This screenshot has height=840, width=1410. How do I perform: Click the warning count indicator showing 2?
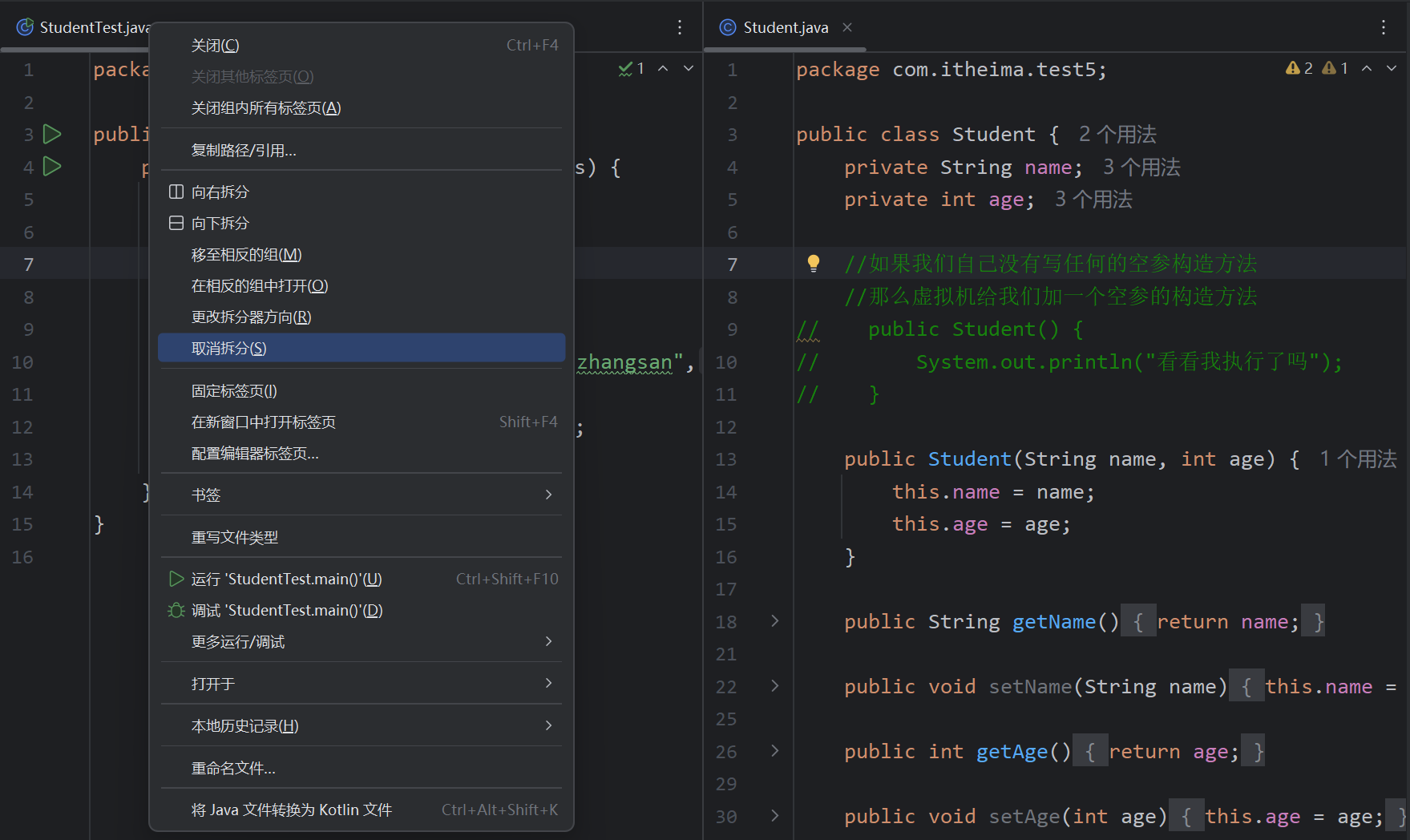click(1299, 68)
